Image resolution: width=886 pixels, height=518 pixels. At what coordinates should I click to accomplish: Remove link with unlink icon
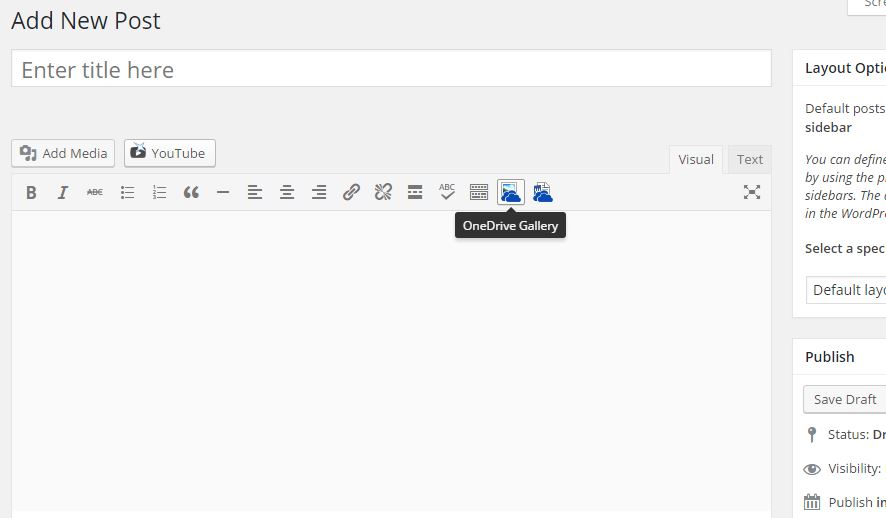[383, 193]
